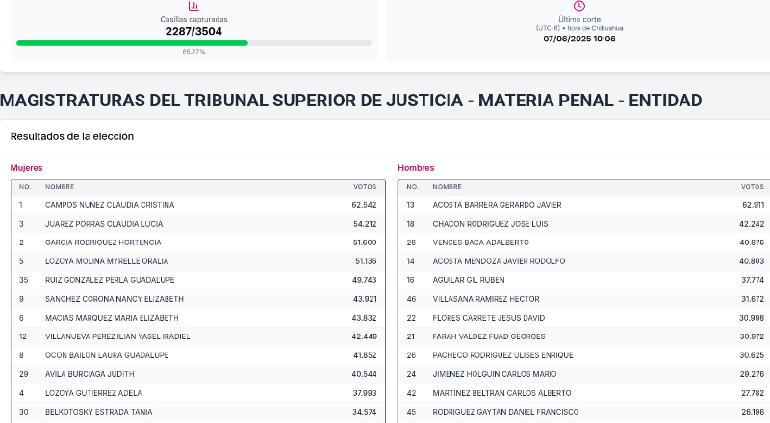Viewport: 770px width, 423px height.
Task: Click the bar chart icon above Casillas capturadas
Action: pyautogui.click(x=193, y=6)
